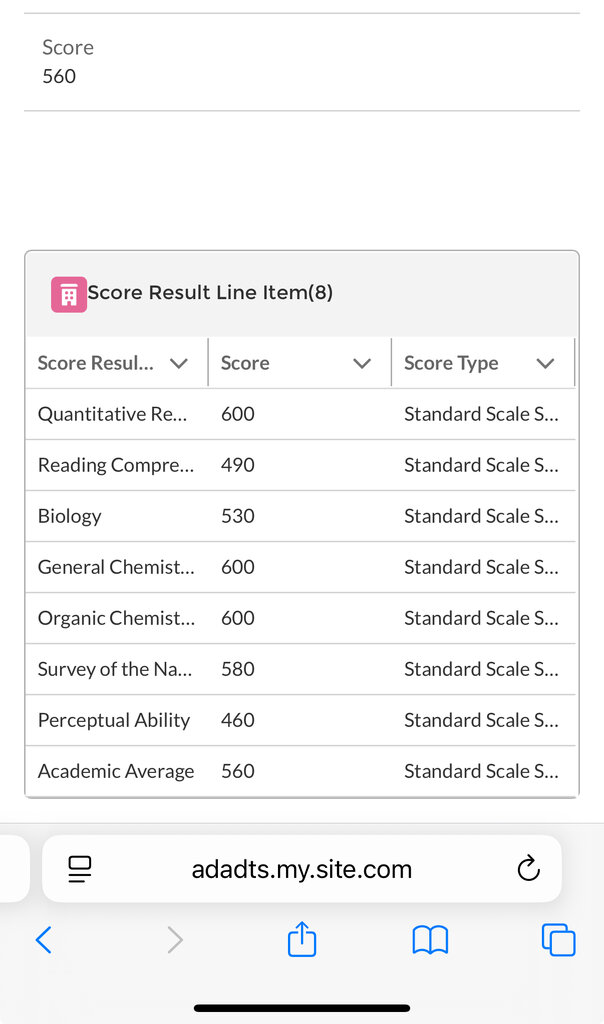Open Safari bookmarks book icon
Image resolution: width=604 pixels, height=1024 pixels.
click(430, 940)
